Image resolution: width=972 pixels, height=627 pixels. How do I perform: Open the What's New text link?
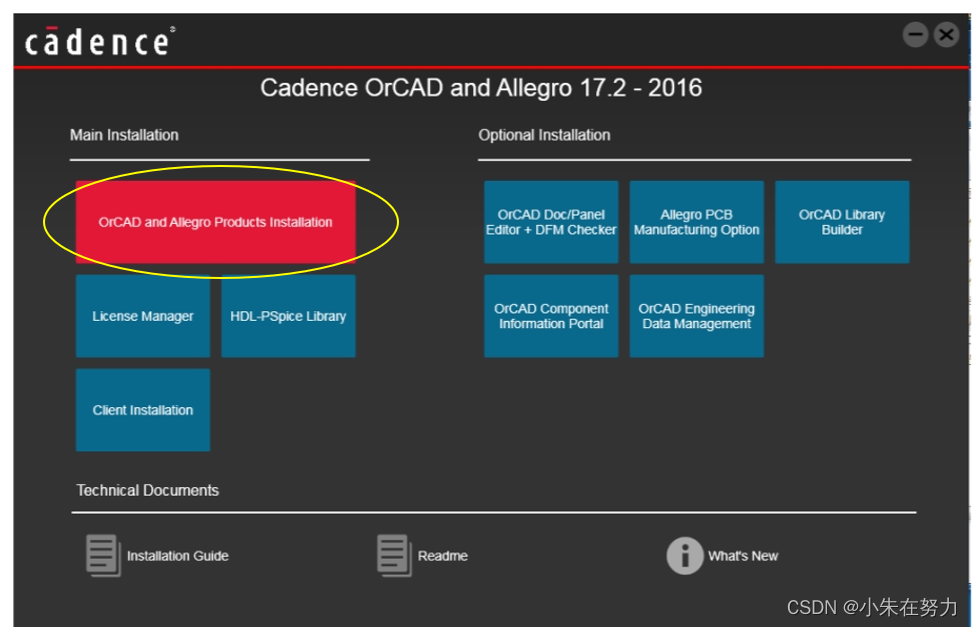click(x=743, y=556)
